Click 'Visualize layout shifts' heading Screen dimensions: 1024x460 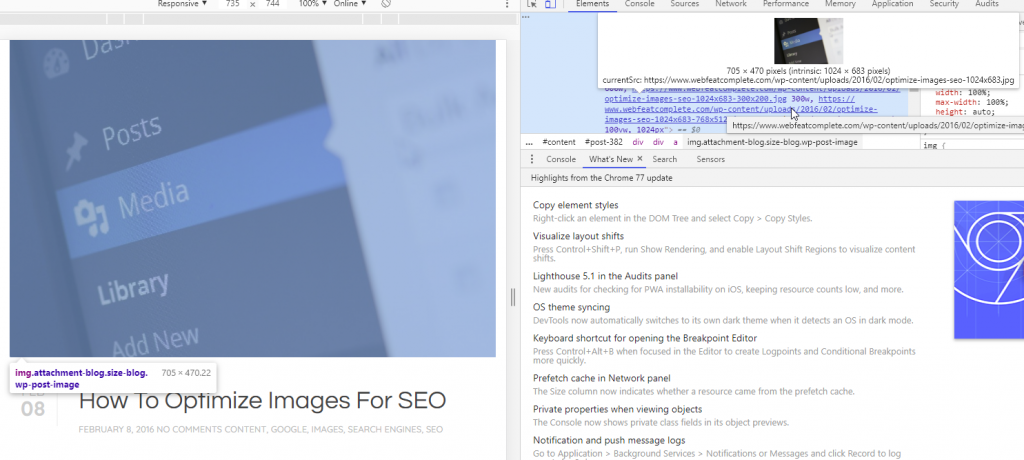tap(578, 236)
